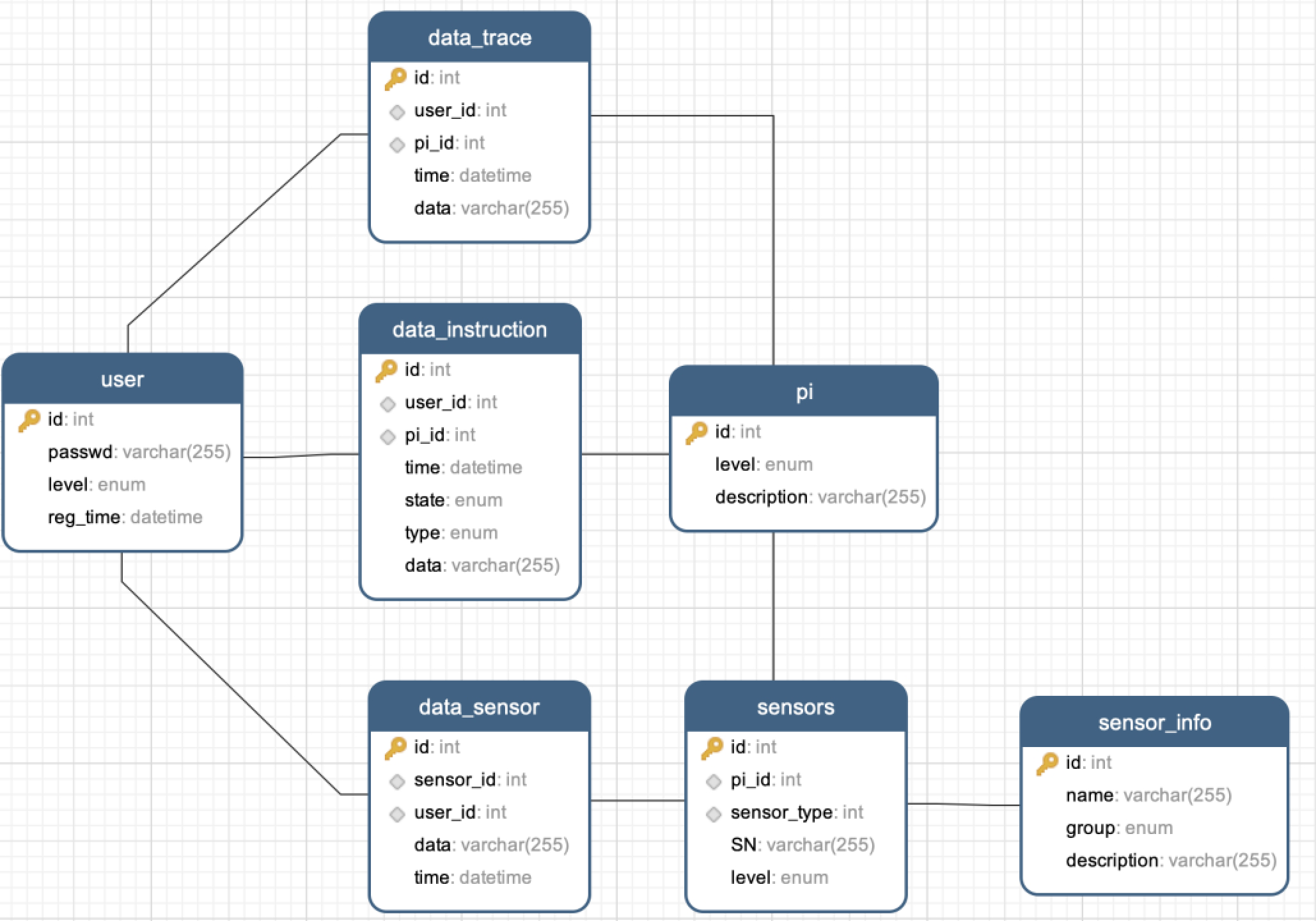The image size is (1316, 921).
Task: Click the diamond icon next to sensor_id
Action: [x=397, y=781]
